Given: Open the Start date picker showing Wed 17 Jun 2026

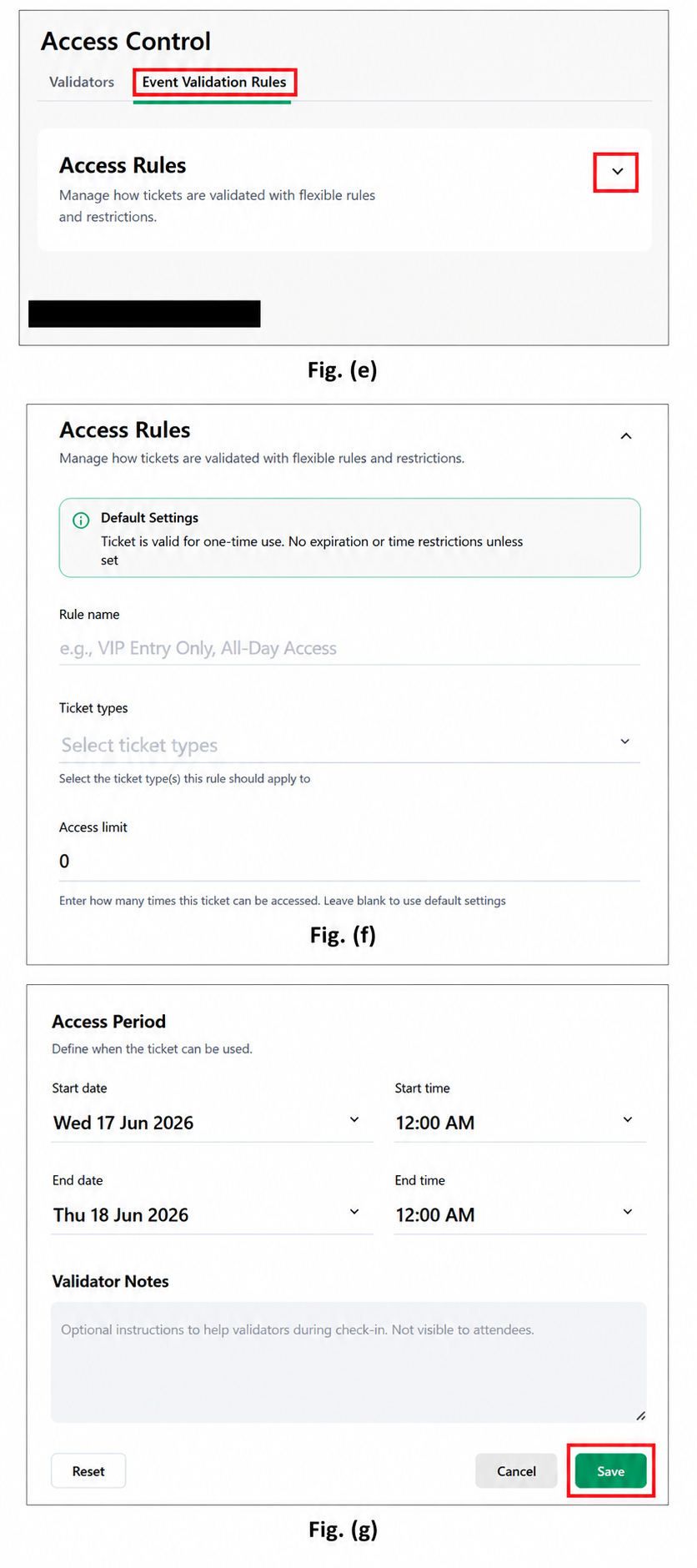Looking at the screenshot, I should pos(212,1123).
